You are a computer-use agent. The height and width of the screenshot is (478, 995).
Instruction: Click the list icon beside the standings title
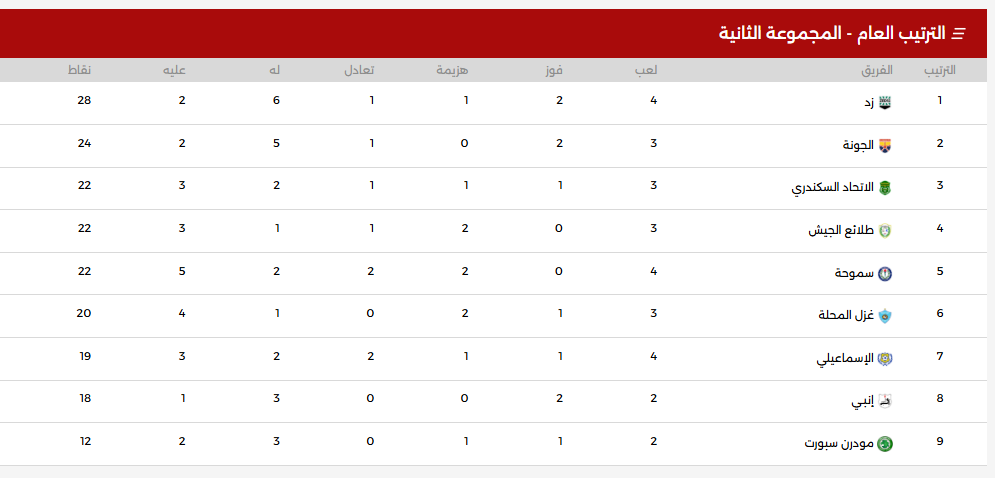pyautogui.click(x=958, y=34)
